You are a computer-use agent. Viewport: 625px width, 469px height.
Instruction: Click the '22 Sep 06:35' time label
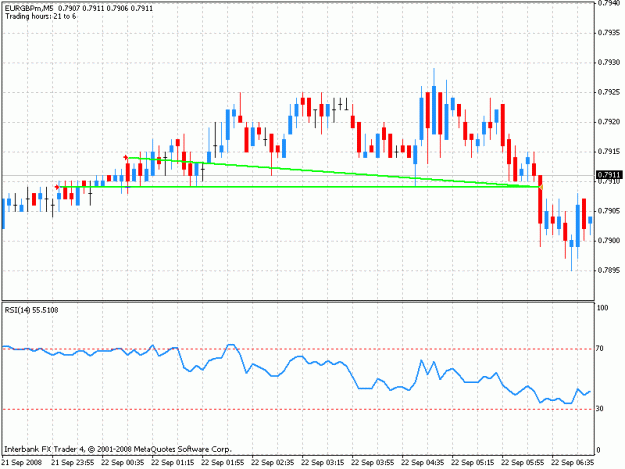[572, 462]
